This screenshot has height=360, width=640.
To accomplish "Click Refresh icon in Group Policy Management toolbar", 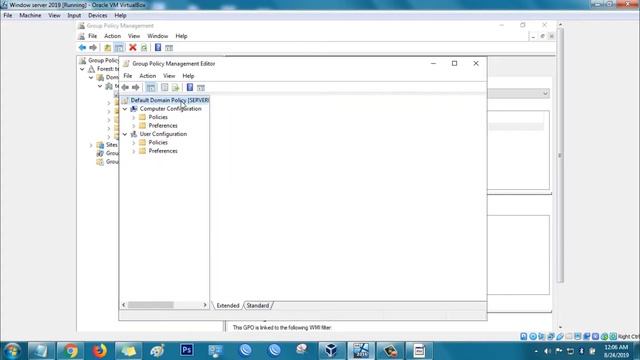I will coord(144,48).
